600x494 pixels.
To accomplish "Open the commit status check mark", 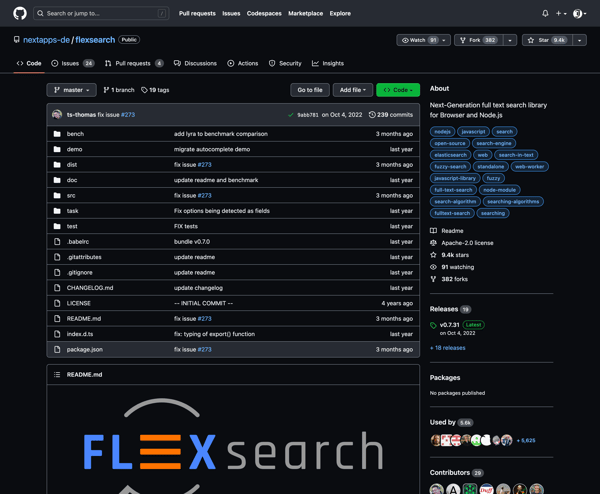I will pos(291,115).
